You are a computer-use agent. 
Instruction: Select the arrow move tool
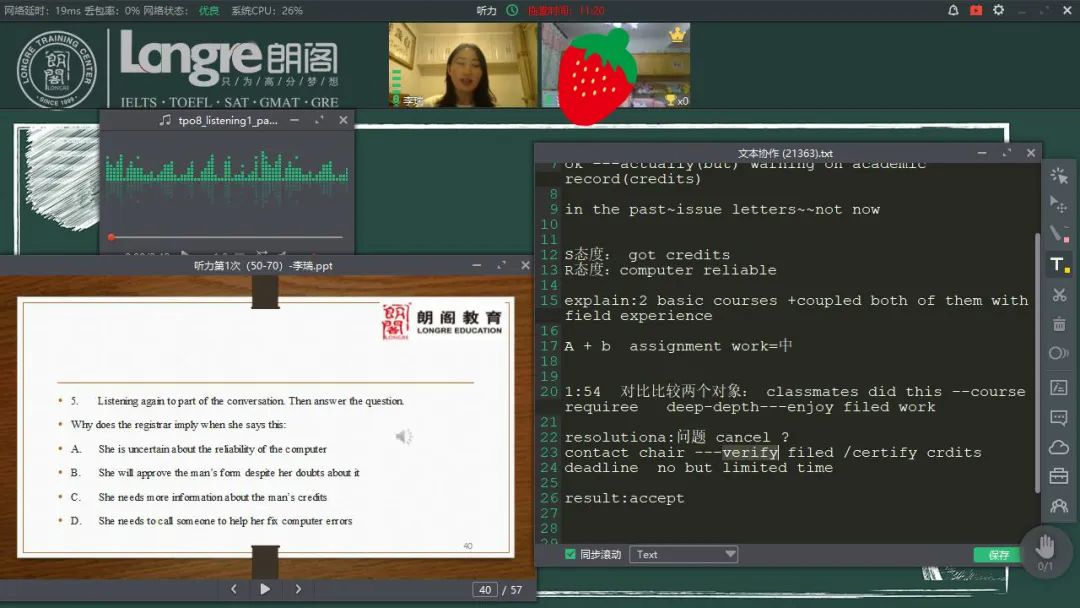click(1057, 206)
